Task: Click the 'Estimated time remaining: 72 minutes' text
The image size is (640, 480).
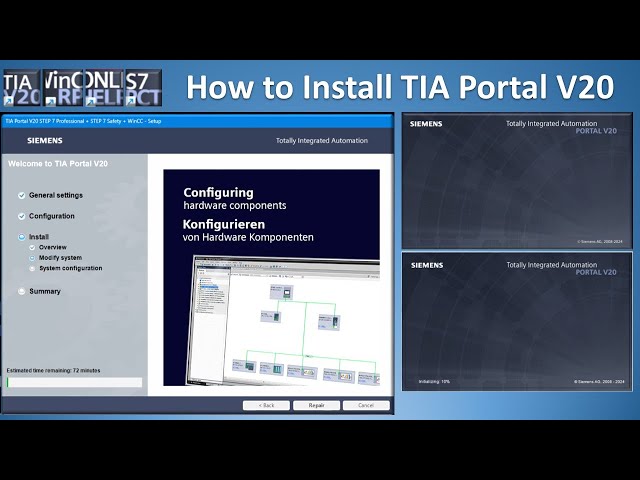Action: point(53,371)
